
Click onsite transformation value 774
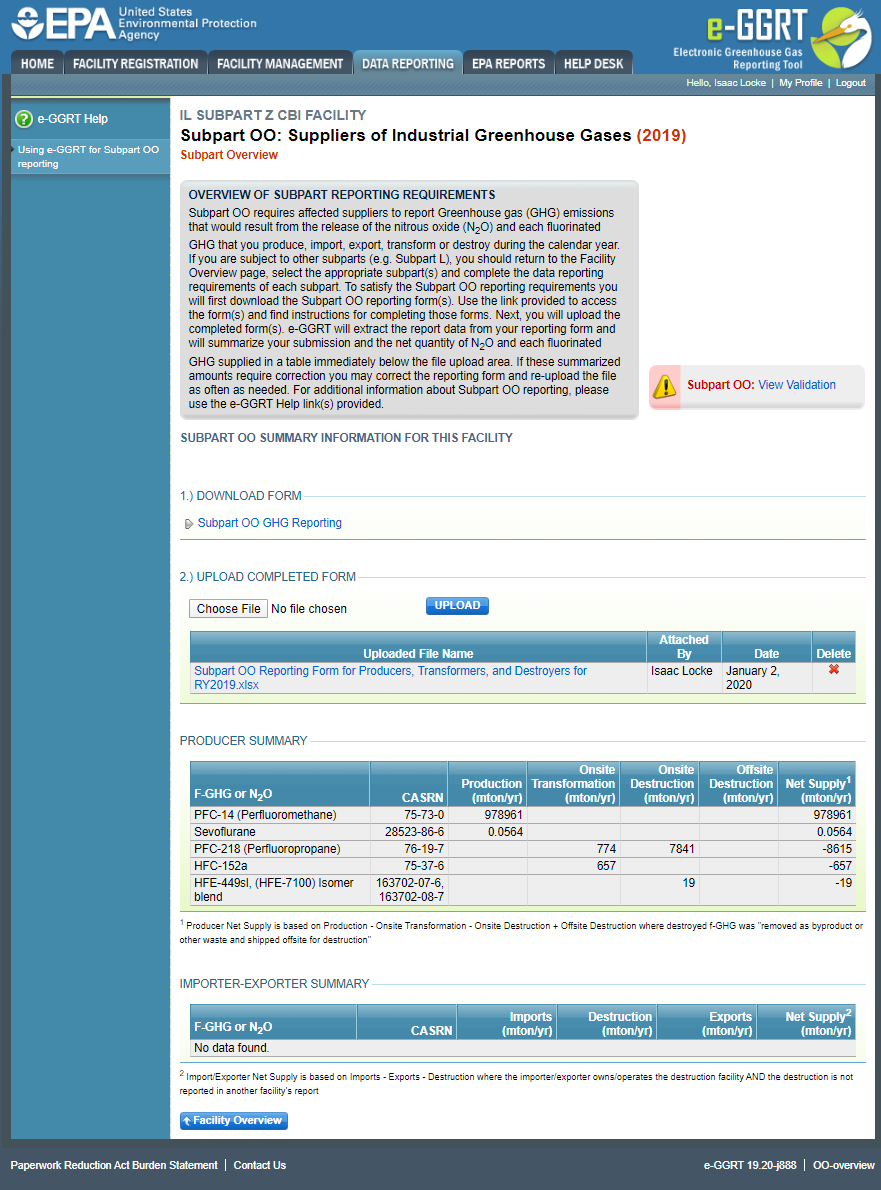click(x=606, y=848)
